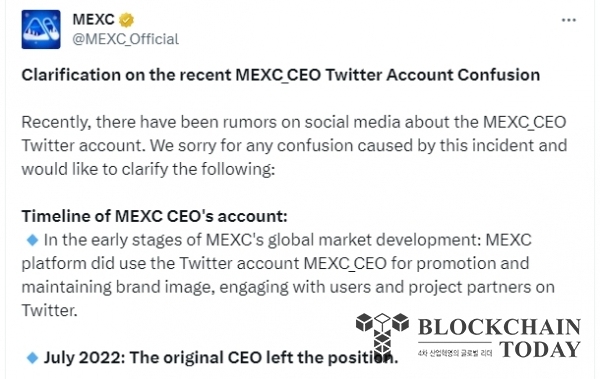This screenshot has height=379, width=600.
Task: Open the three-dot more options menu
Action: coord(569,20)
